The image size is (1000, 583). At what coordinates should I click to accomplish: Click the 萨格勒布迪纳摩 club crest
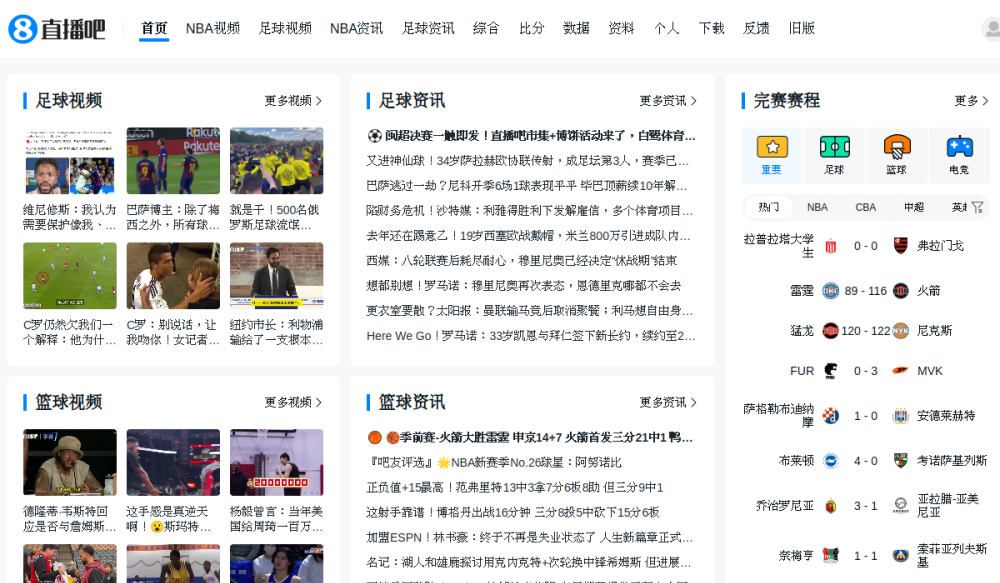point(830,416)
